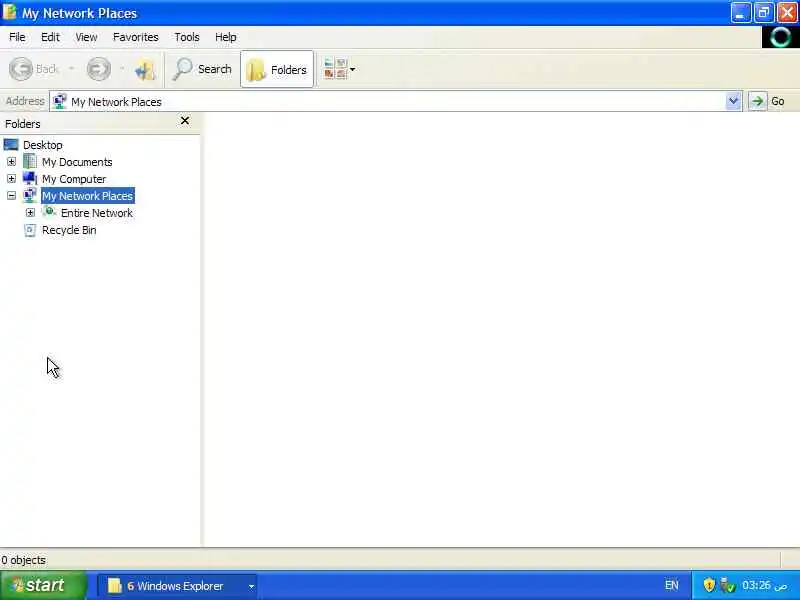The width and height of the screenshot is (800, 600).
Task: Click the Safely Remove Hardware tray icon
Action: (x=727, y=585)
